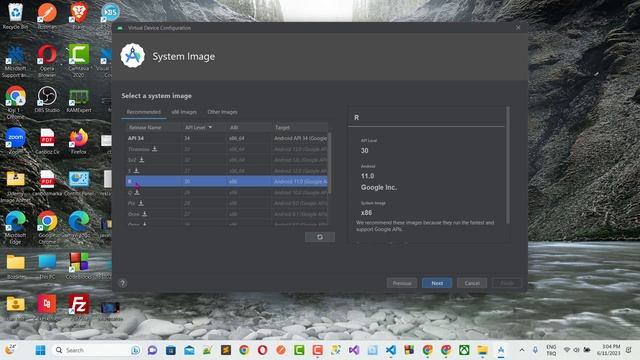This screenshot has height=360, width=640.
Task: Click the Target column header
Action: click(x=300, y=127)
